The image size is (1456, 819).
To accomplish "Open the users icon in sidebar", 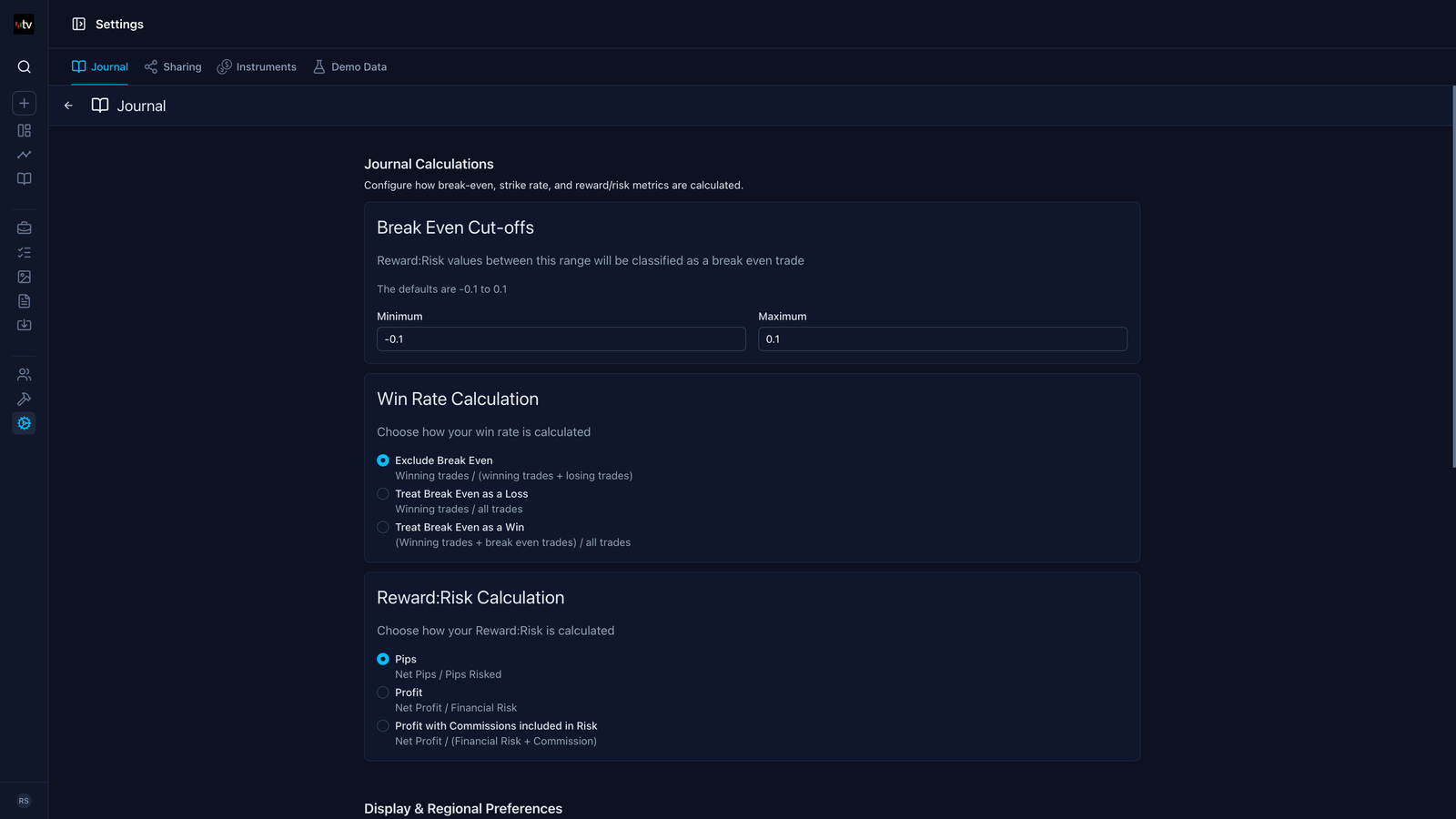I will point(25,375).
